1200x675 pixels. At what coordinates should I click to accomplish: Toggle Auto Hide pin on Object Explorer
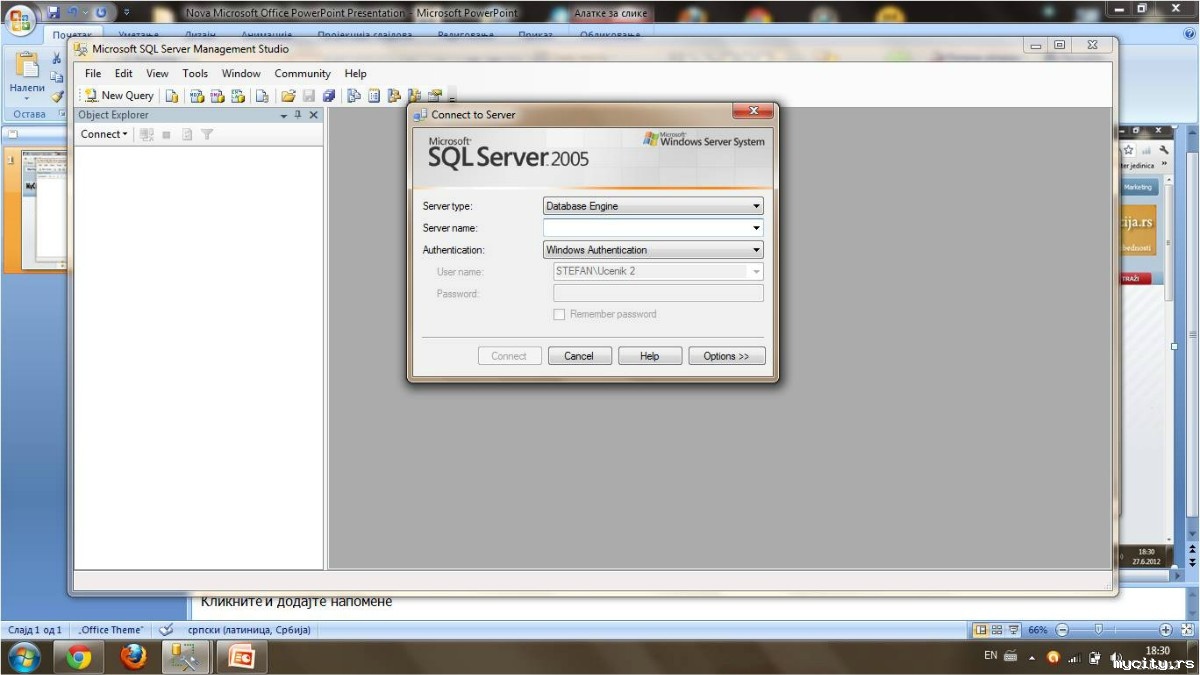[298, 115]
